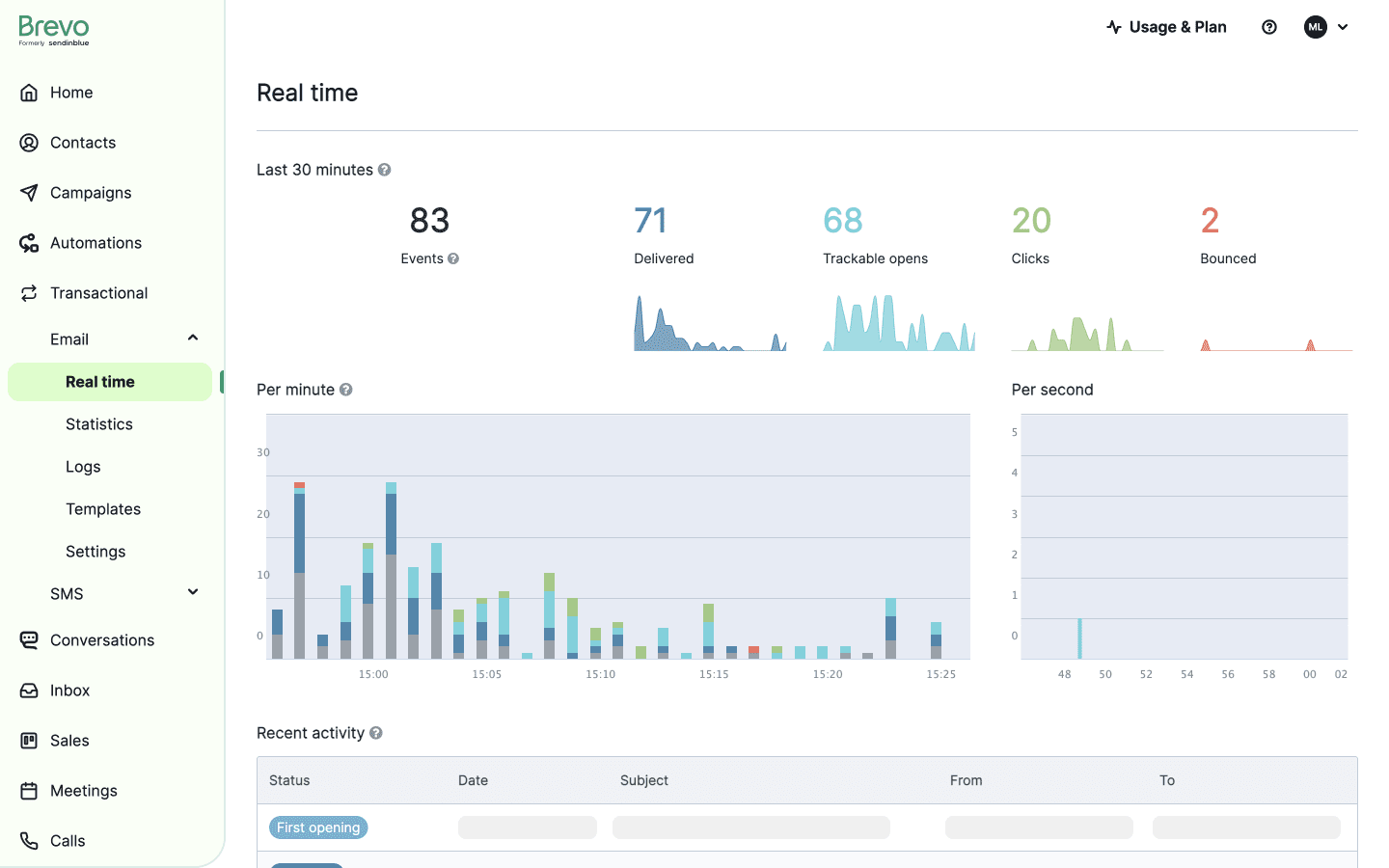1389x868 pixels.
Task: Open Campaigns from the sidebar
Action: (28, 192)
